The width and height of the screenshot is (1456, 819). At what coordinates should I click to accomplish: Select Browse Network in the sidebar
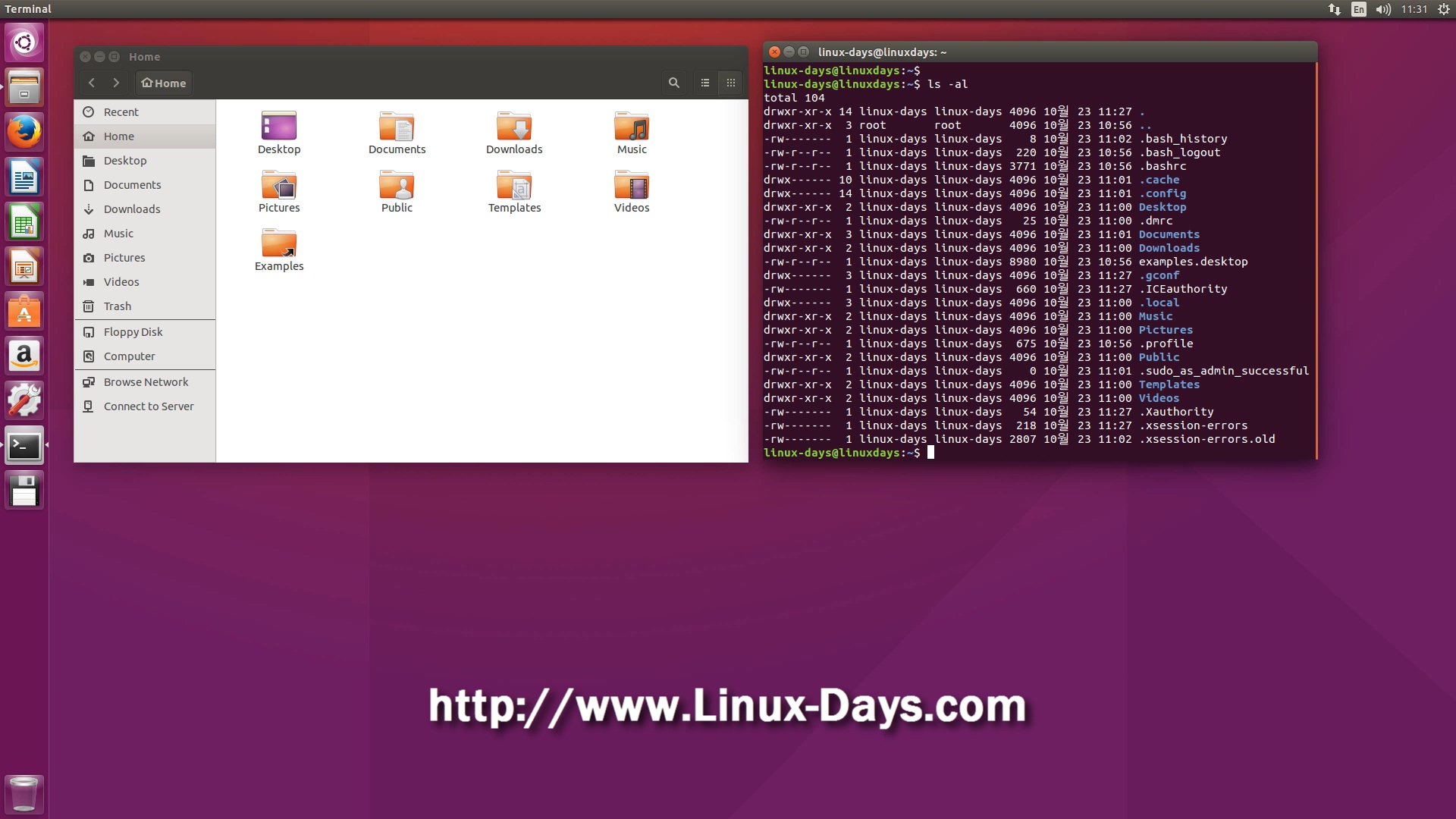click(x=145, y=381)
